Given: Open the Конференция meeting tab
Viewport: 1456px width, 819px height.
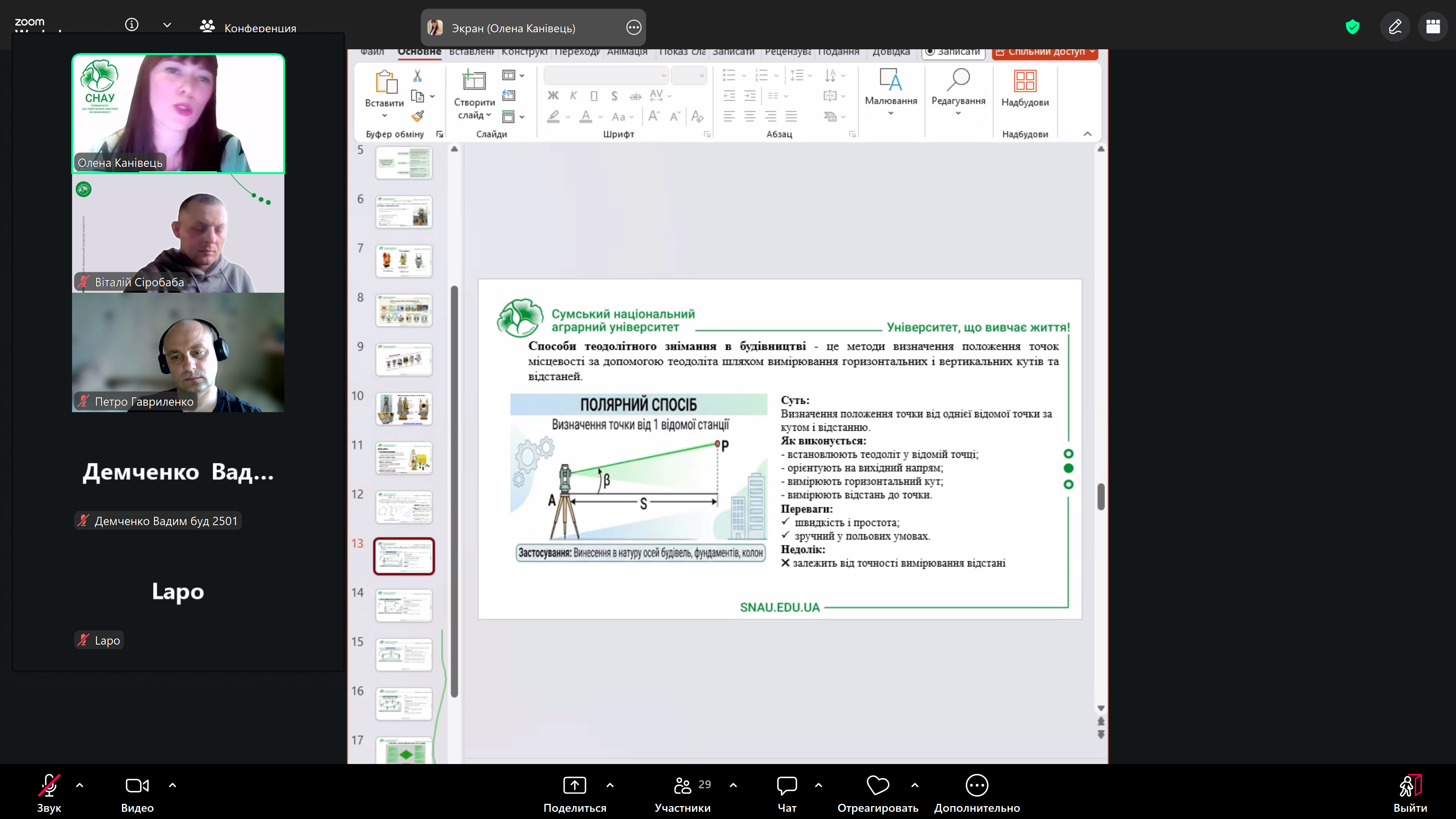Looking at the screenshot, I should [248, 27].
